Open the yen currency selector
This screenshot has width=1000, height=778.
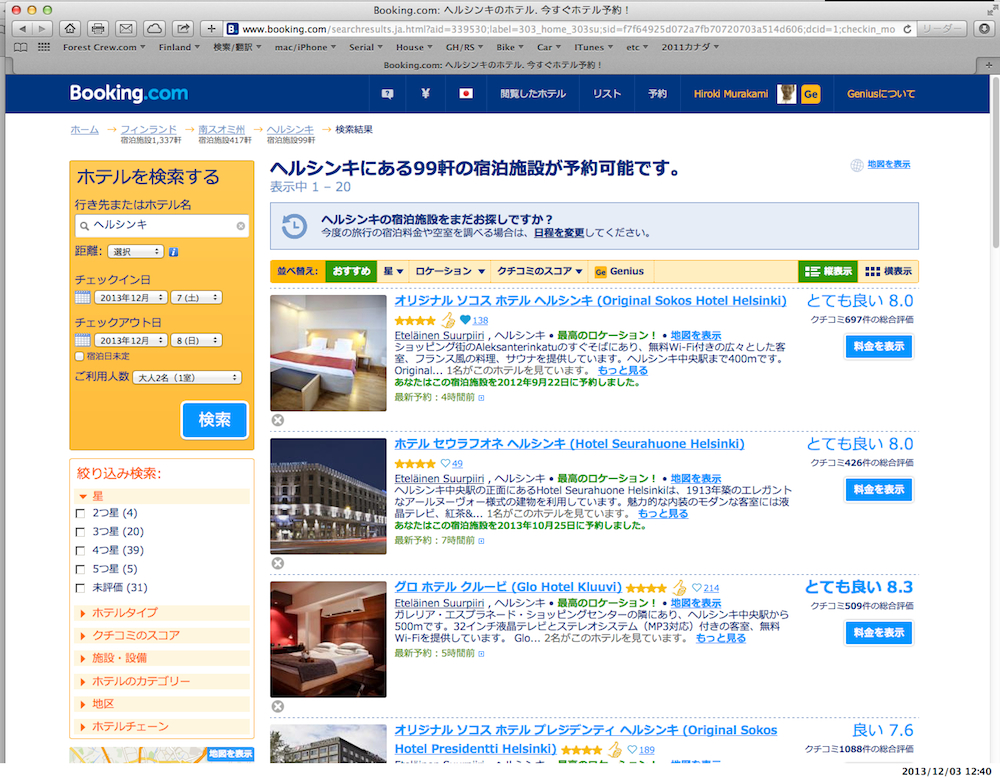(425, 94)
